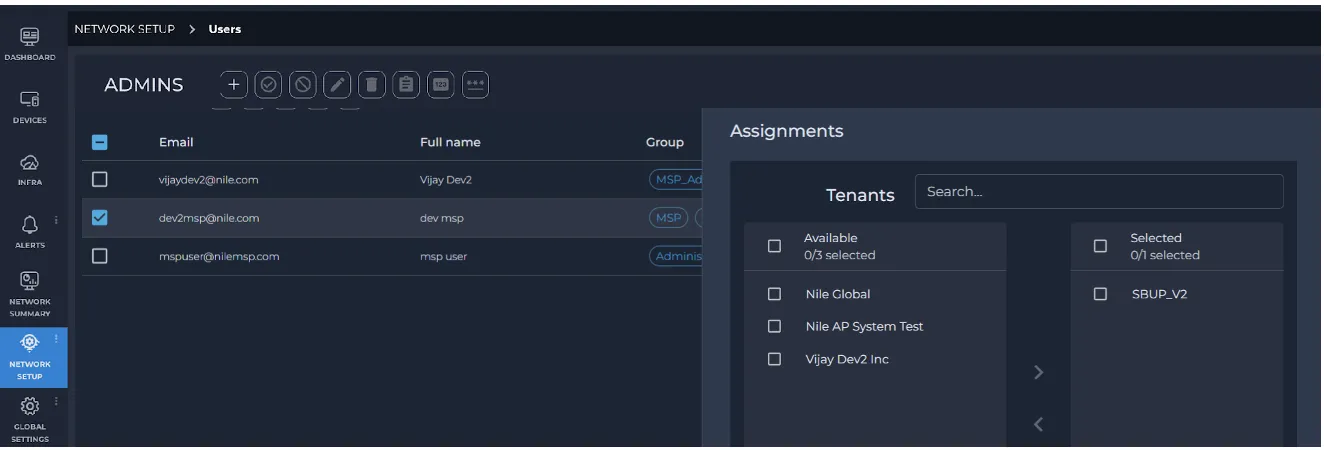Toggle the select-all admins header checkbox
1324x450 pixels.
(x=100, y=142)
